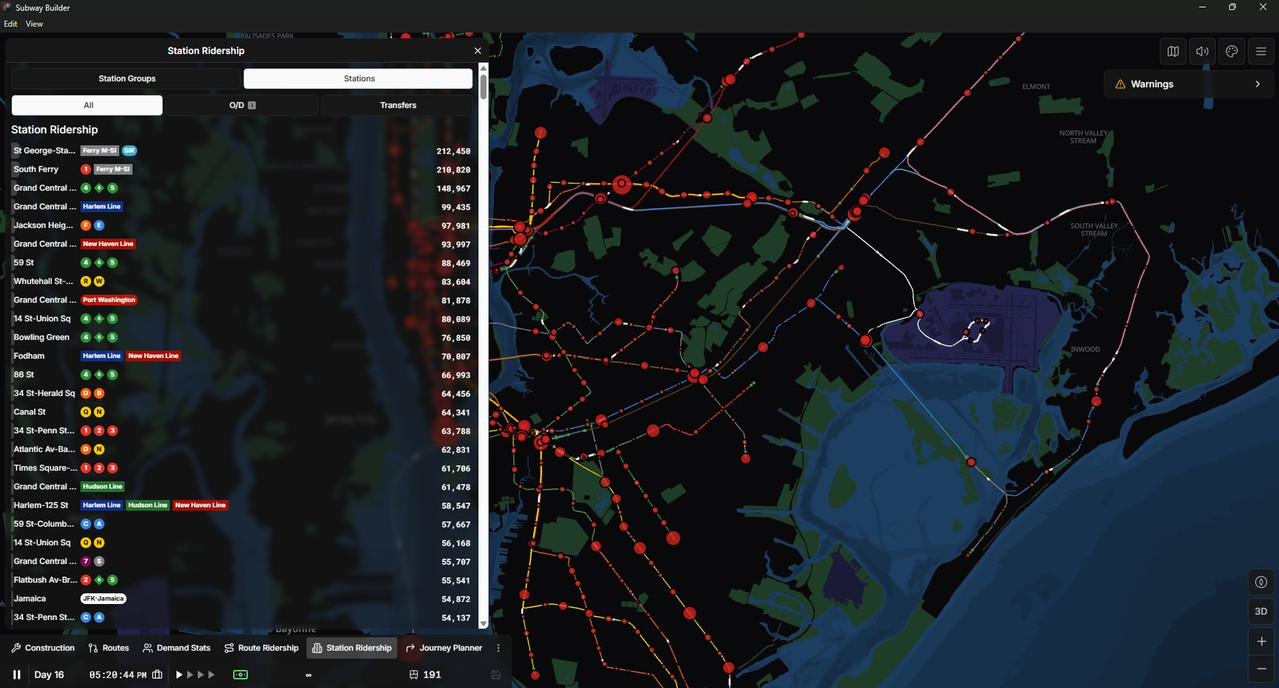Open the Demand Stats panel
Viewport: 1279px width, 688px height.
(x=177, y=648)
